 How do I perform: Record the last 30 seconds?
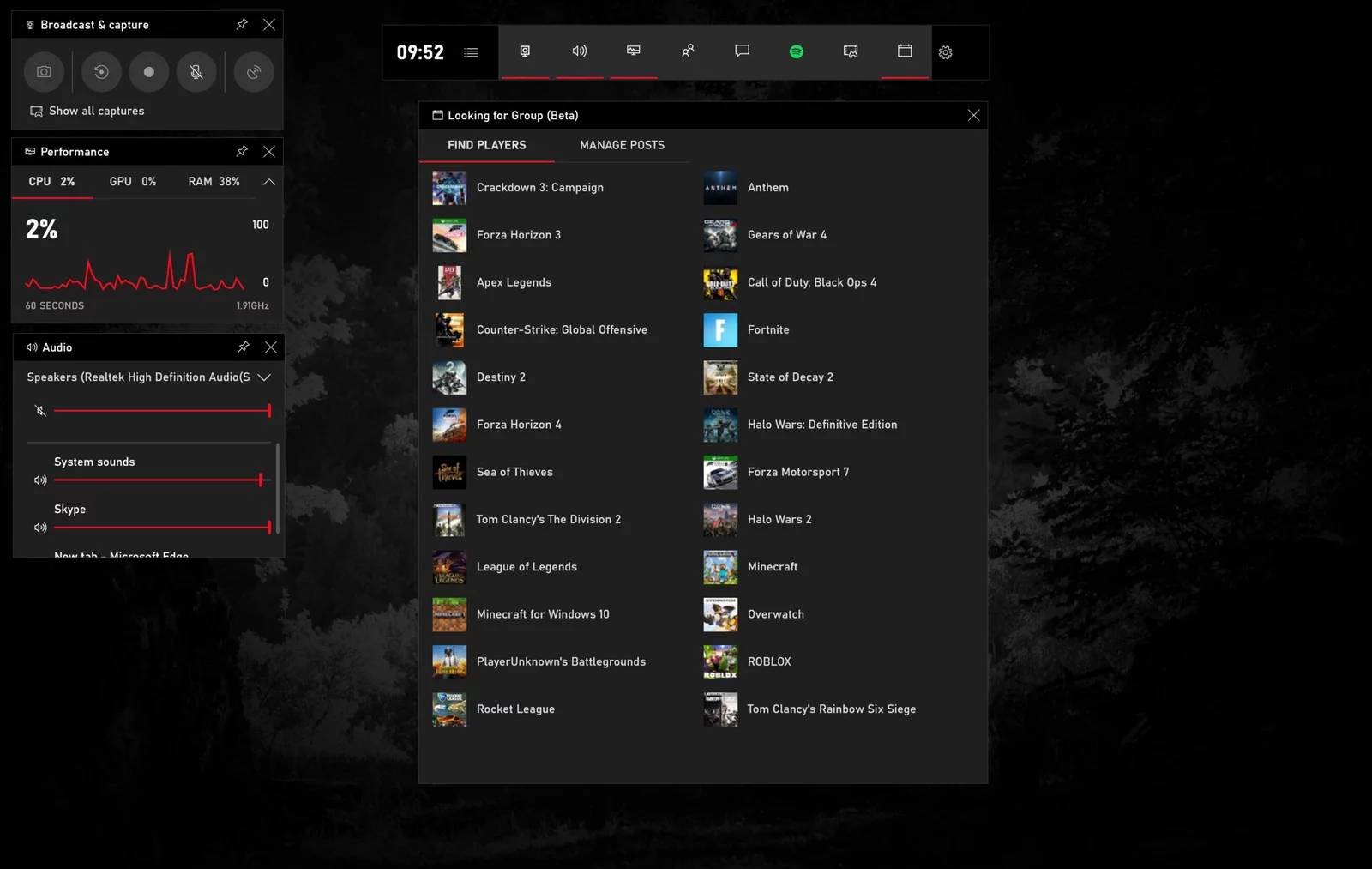pos(101,72)
